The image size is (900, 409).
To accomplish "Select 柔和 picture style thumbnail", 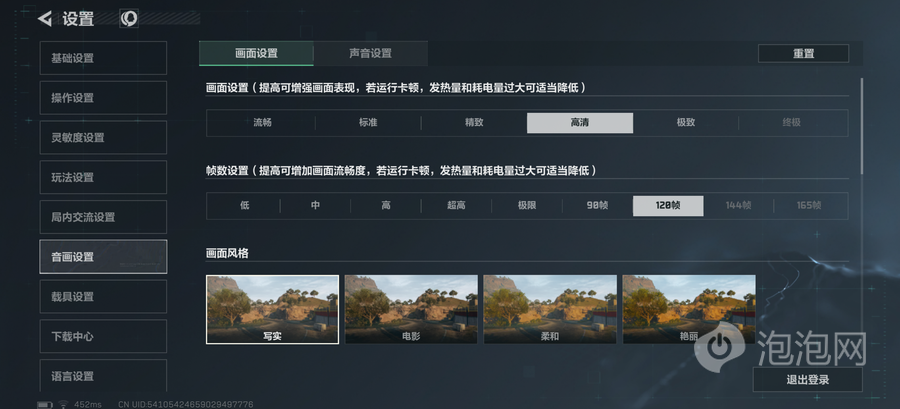I will point(550,309).
